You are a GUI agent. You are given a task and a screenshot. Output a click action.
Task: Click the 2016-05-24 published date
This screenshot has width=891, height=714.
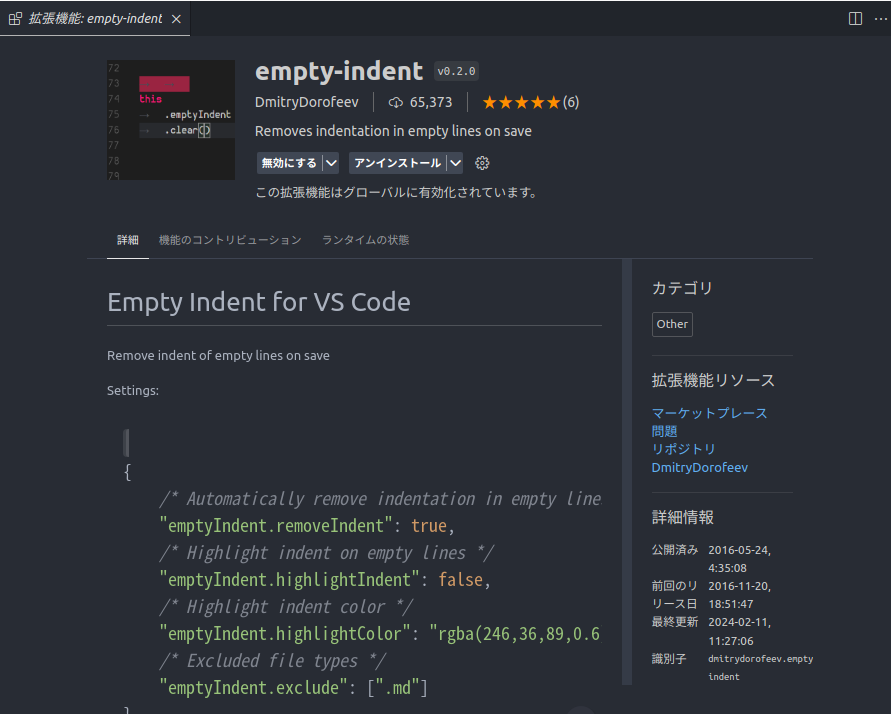pos(739,559)
